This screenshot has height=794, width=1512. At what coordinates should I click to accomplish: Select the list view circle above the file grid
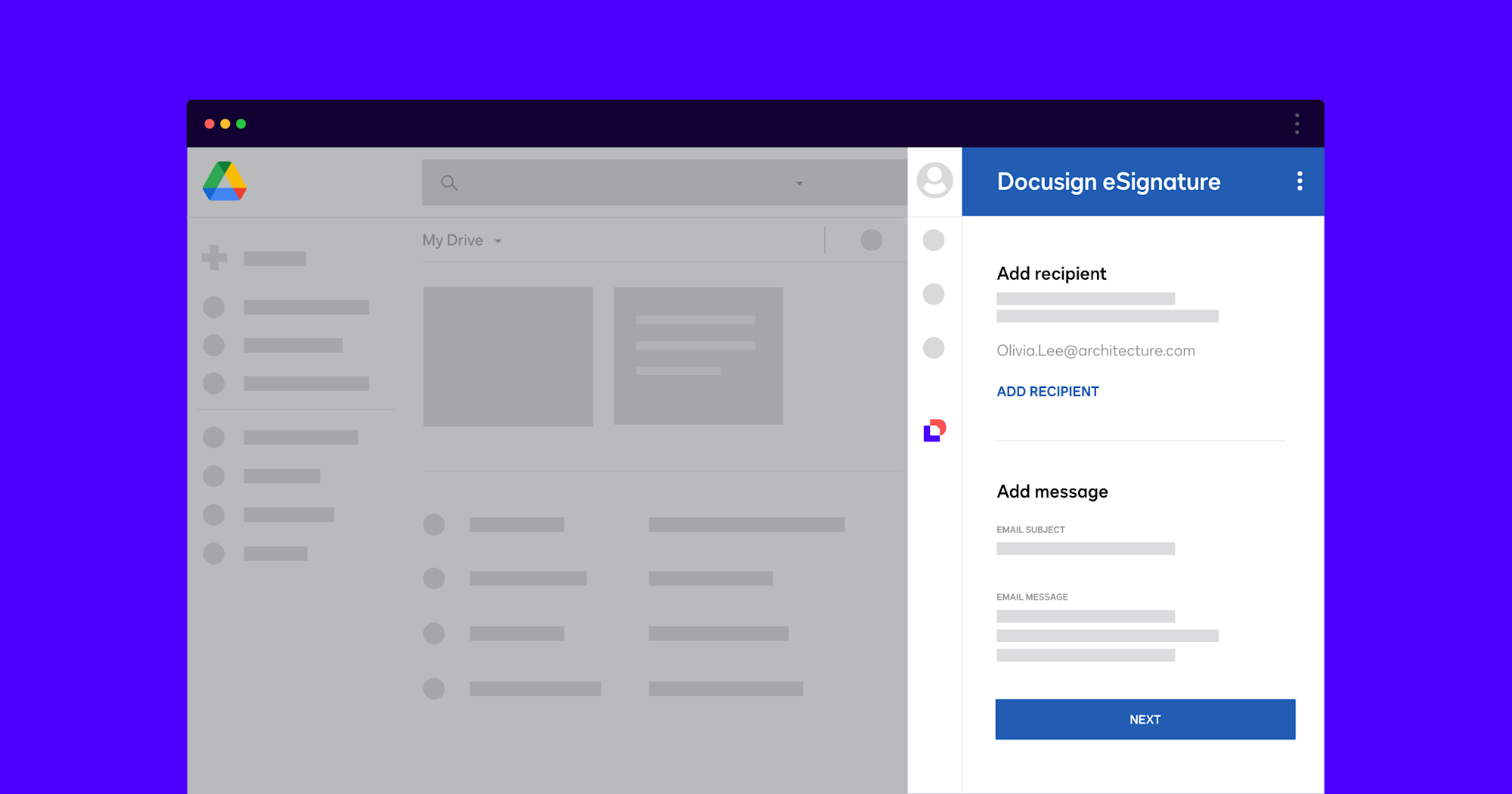pyautogui.click(x=871, y=240)
